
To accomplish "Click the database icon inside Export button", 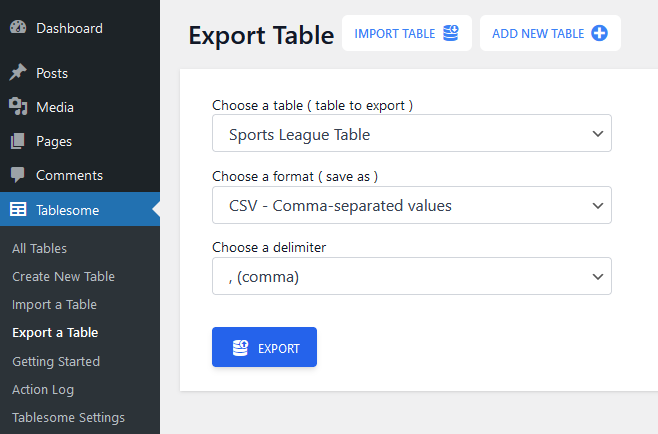I will tap(240, 348).
